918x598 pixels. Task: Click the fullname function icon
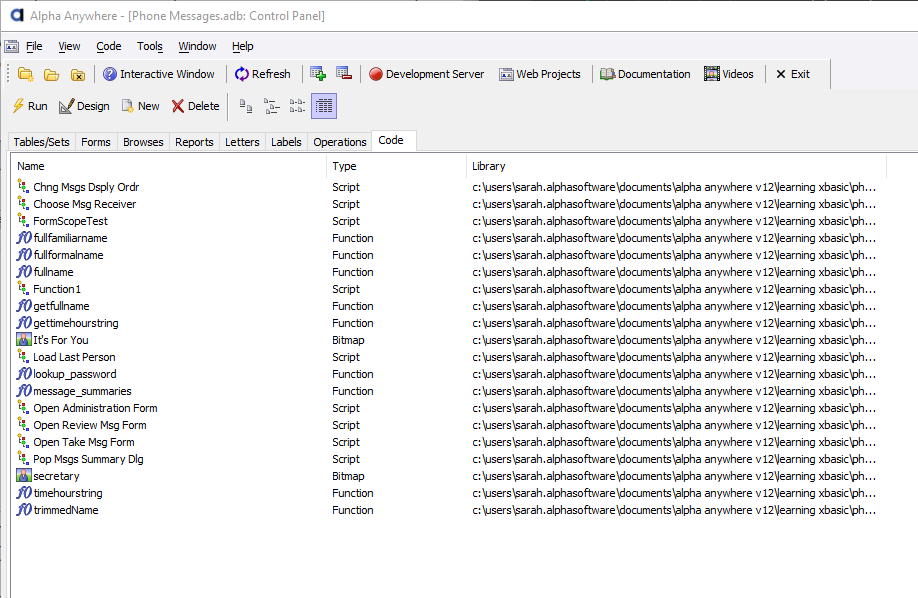[24, 272]
